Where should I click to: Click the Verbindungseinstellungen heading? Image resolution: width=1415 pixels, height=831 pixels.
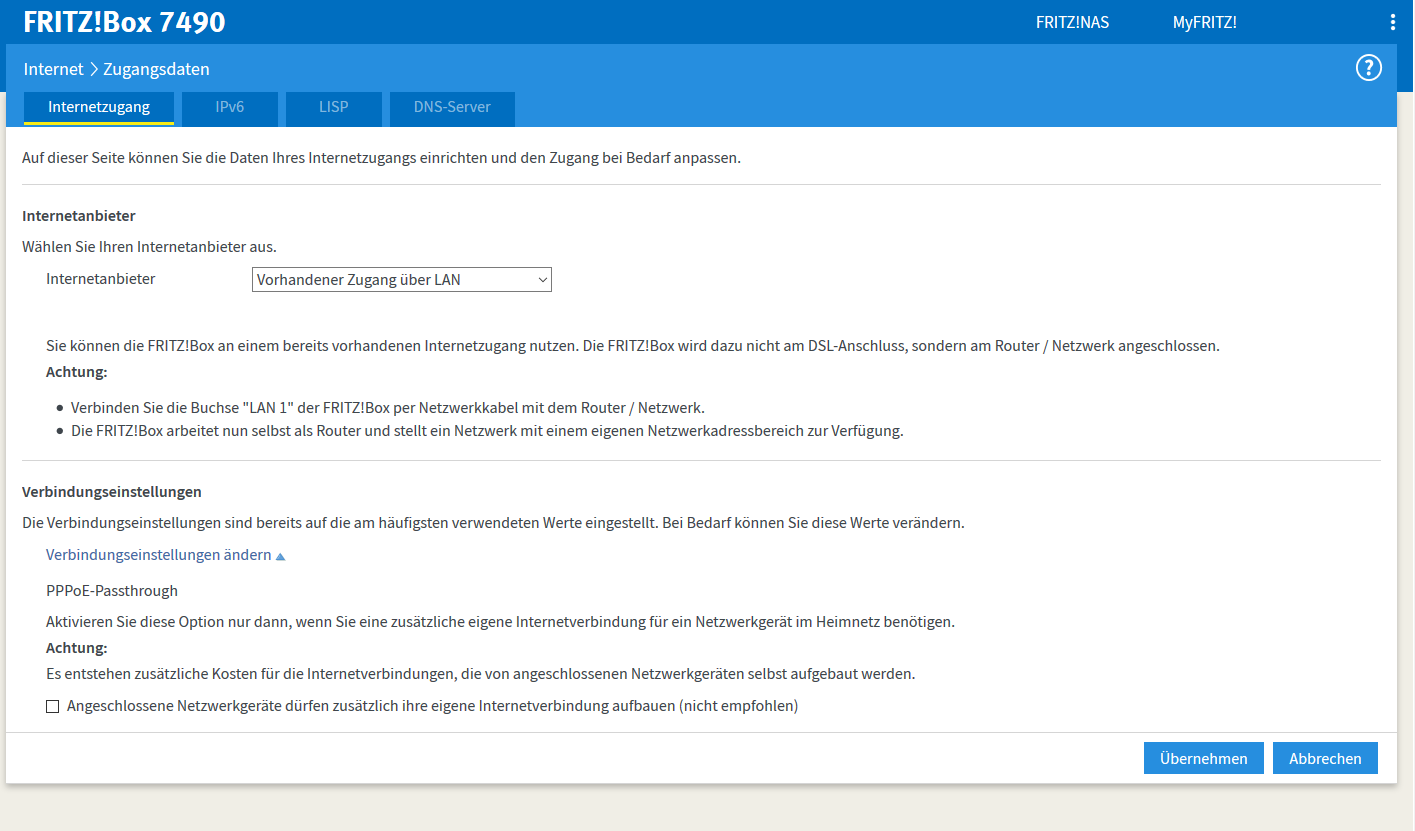pos(112,492)
